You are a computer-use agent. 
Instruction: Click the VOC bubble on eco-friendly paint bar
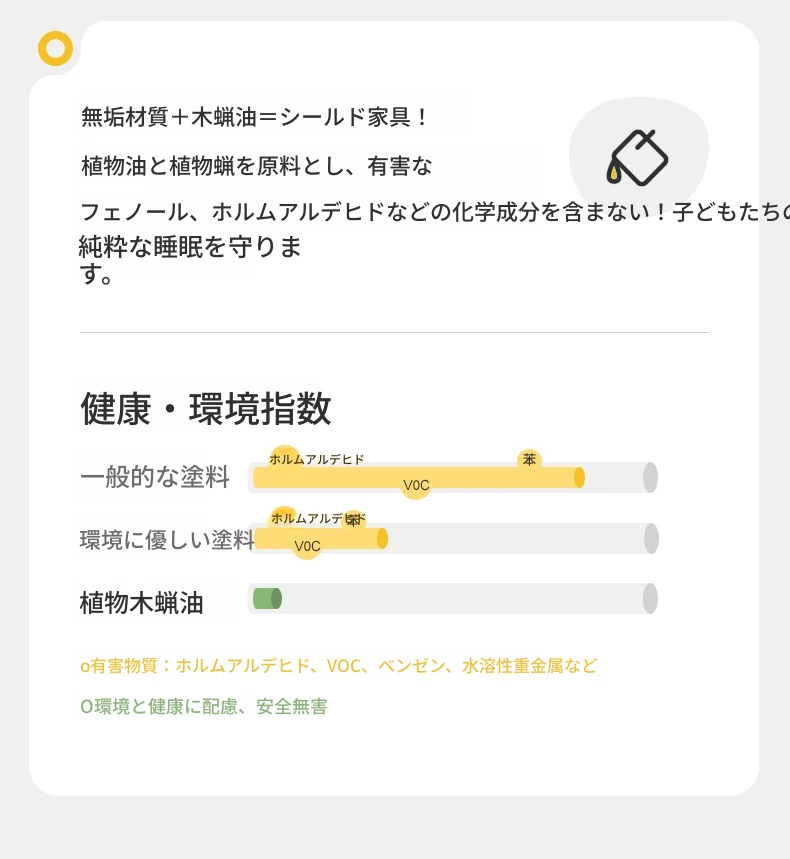click(x=307, y=546)
